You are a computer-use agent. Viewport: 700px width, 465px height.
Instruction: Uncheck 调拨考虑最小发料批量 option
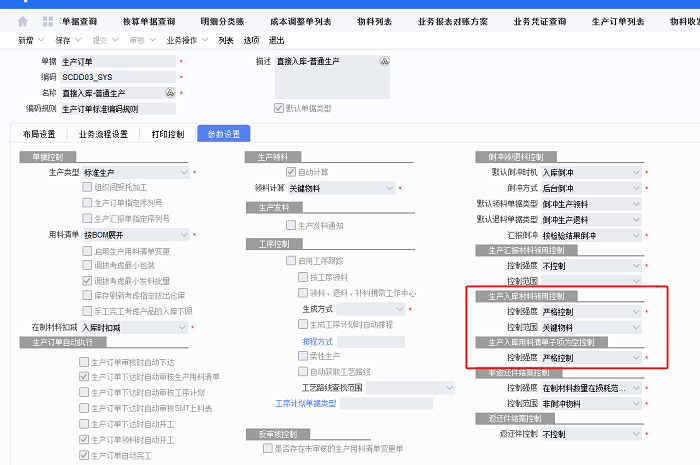point(87,281)
